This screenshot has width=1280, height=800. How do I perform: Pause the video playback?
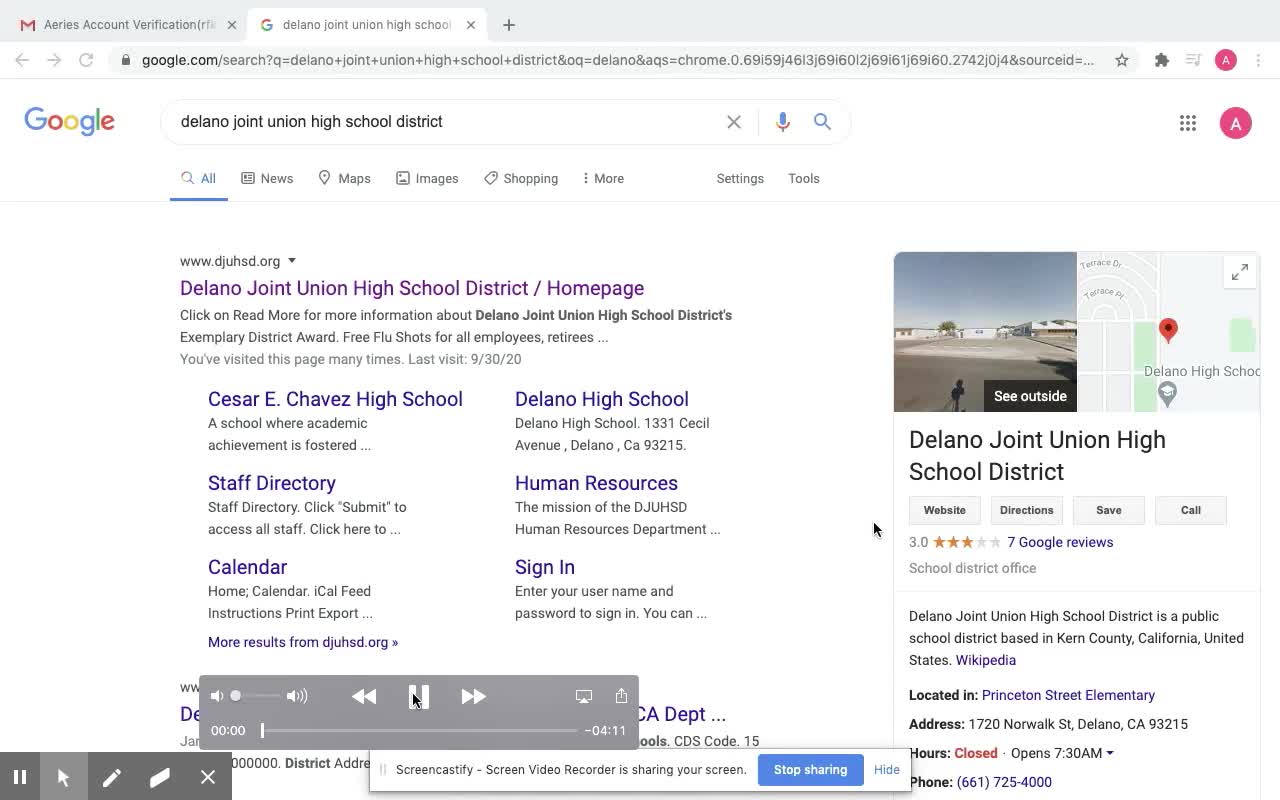tap(419, 696)
